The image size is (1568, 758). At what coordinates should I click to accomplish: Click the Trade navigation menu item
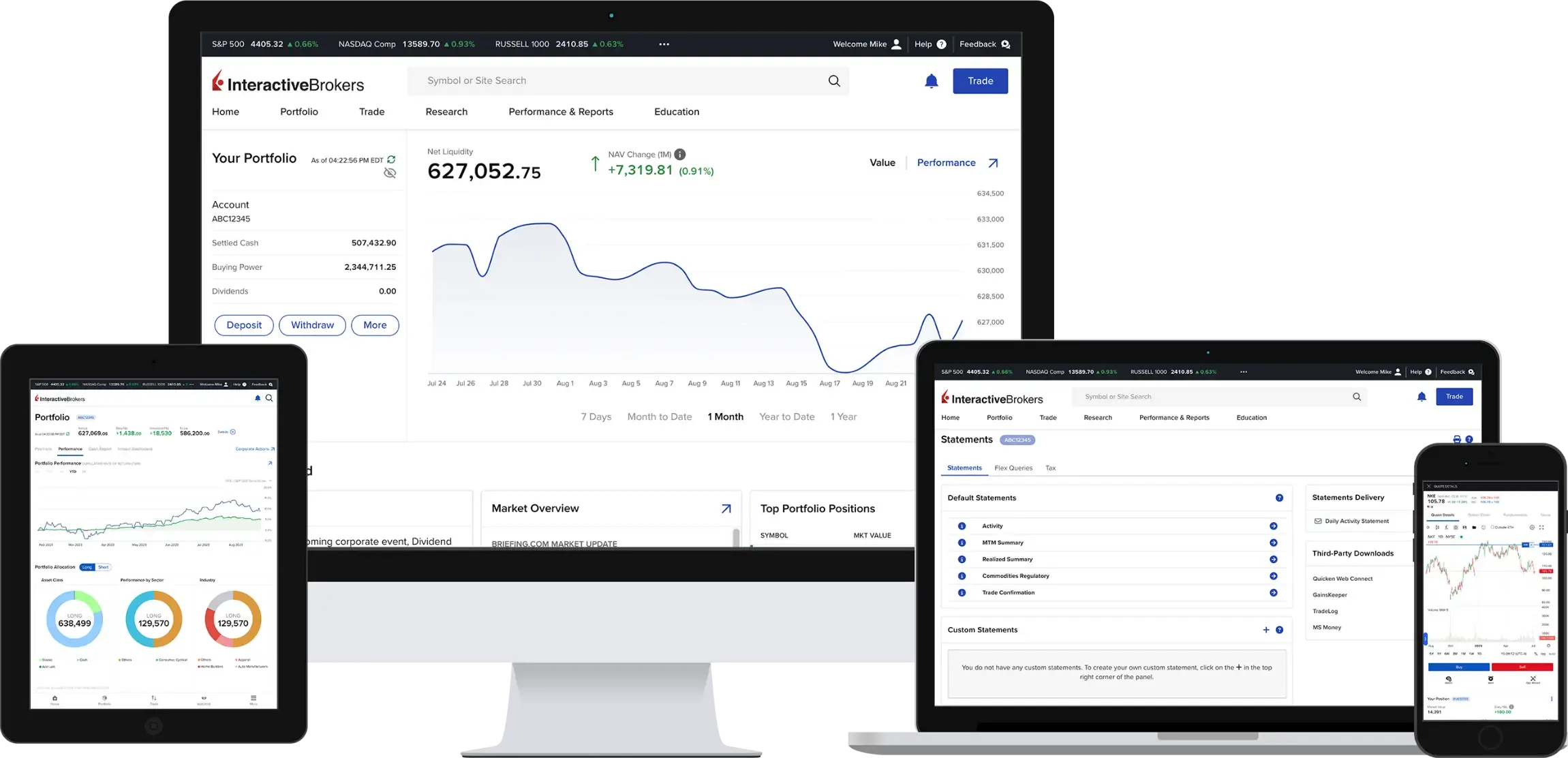click(x=372, y=112)
